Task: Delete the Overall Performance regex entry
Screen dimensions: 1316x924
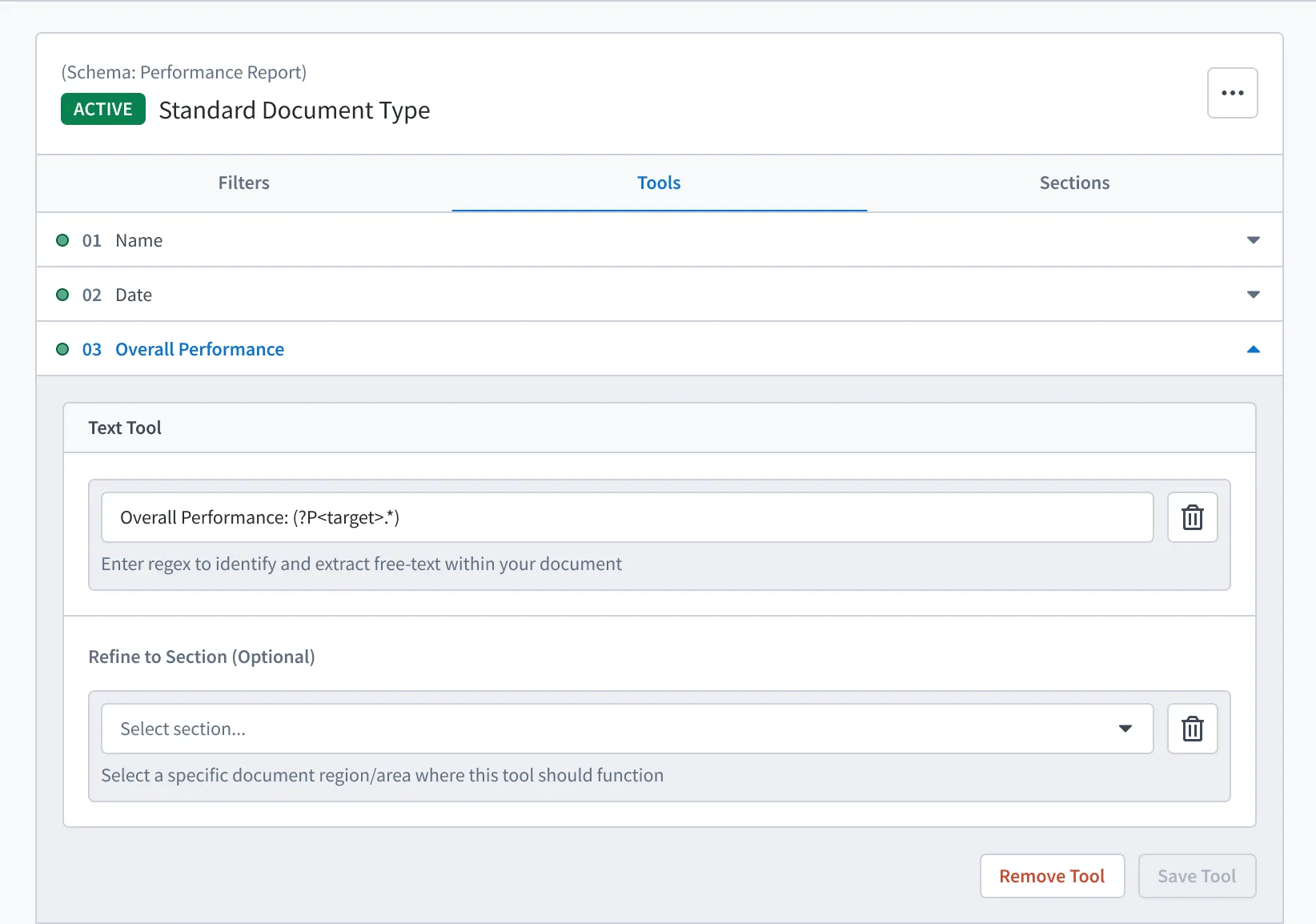Action: 1192,517
